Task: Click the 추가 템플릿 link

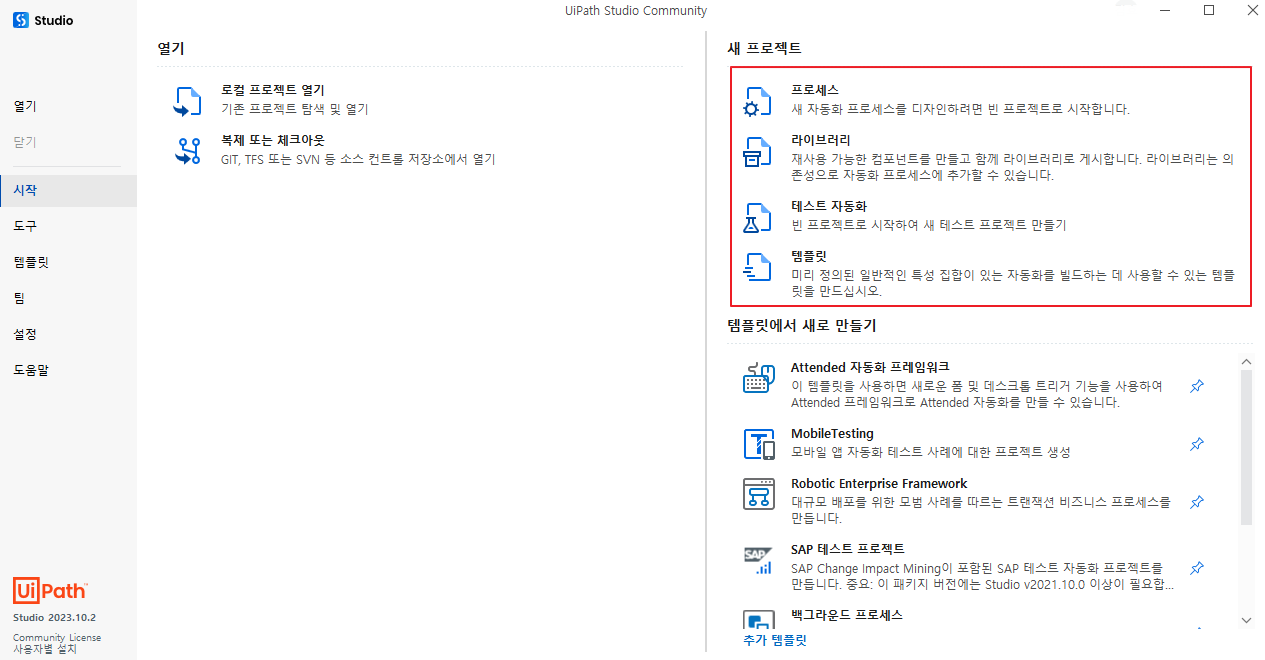Action: pyautogui.click(x=775, y=640)
